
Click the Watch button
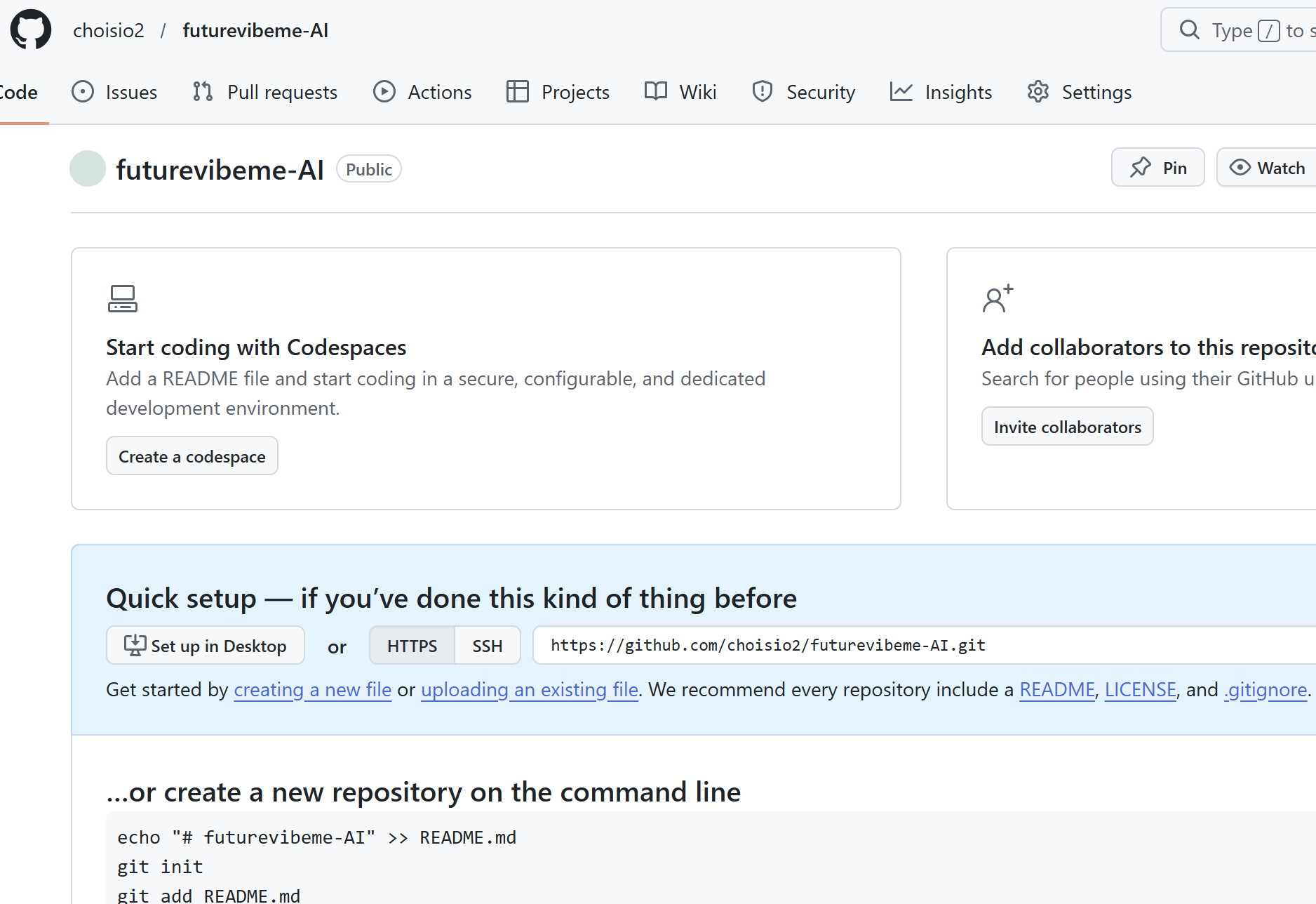tap(1266, 167)
